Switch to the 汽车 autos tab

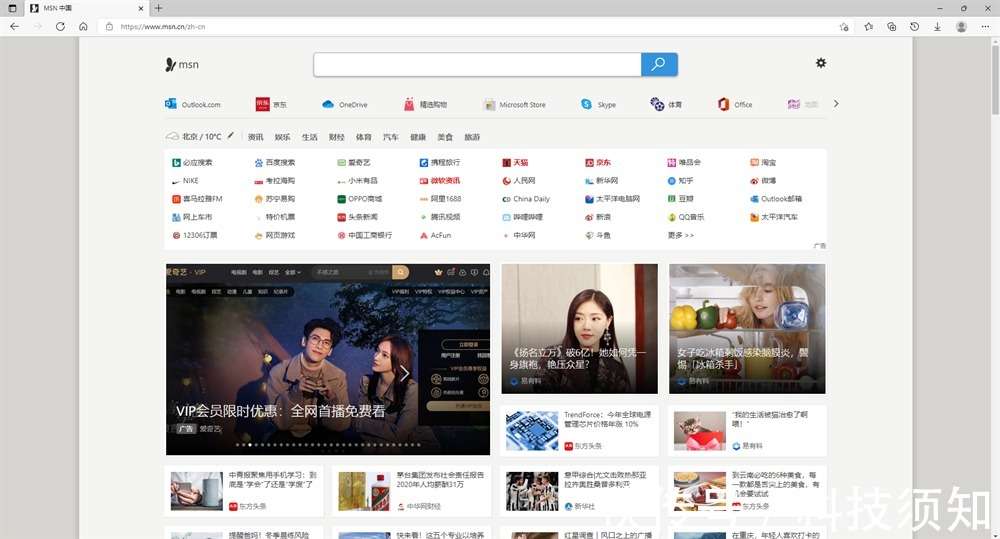(x=390, y=137)
